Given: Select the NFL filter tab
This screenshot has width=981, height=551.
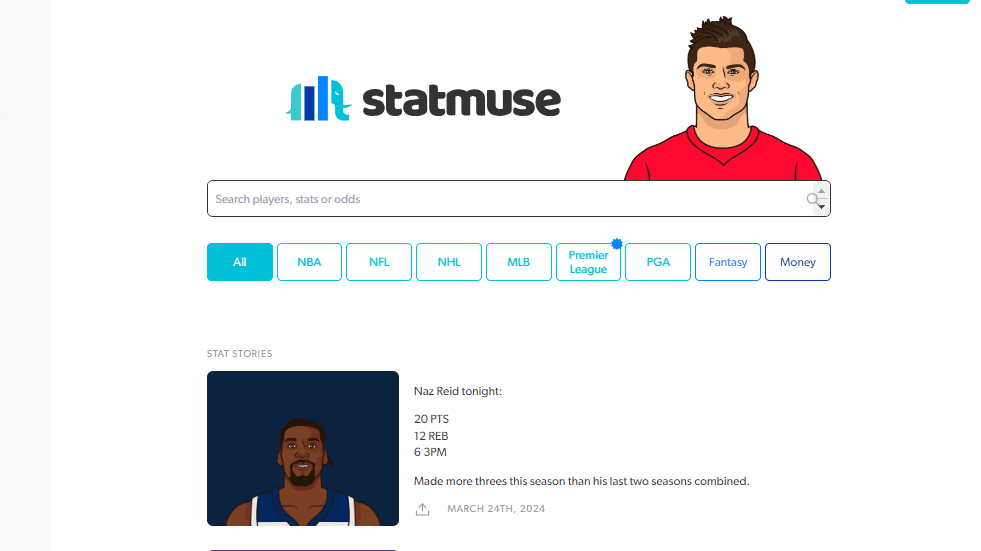Looking at the screenshot, I should point(379,262).
